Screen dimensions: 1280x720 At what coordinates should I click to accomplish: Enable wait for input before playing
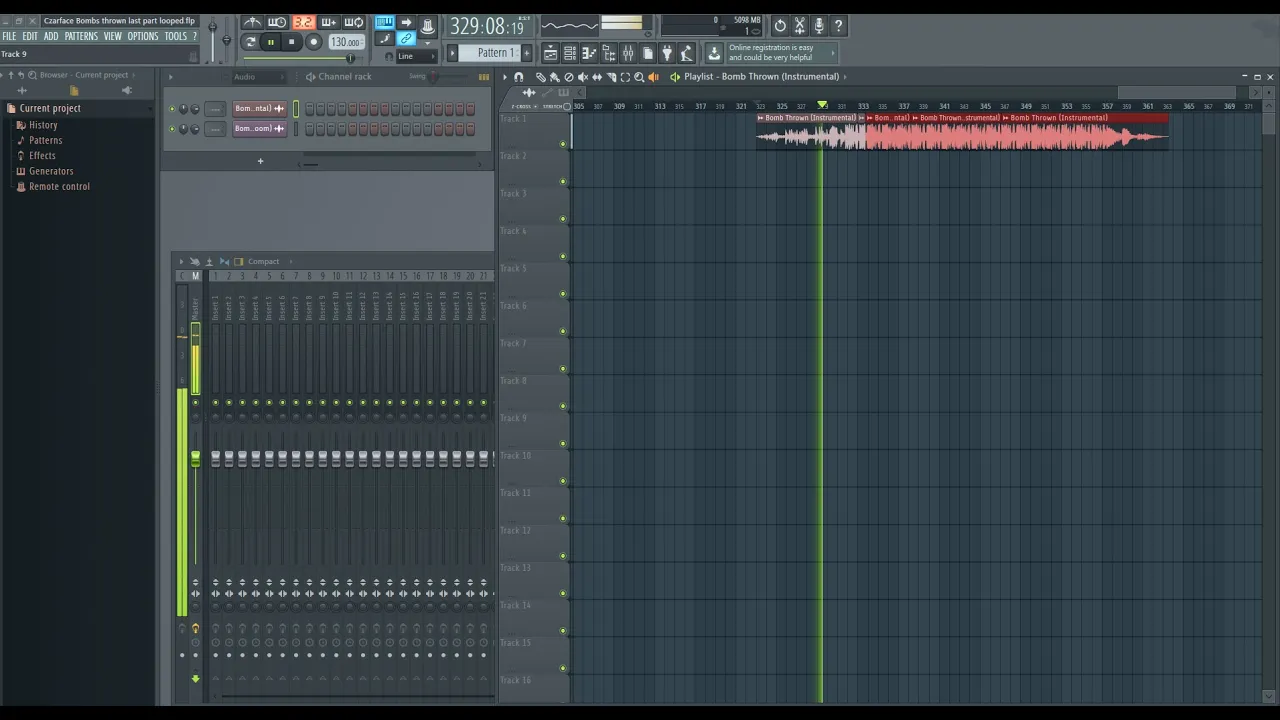pyautogui.click(x=277, y=22)
